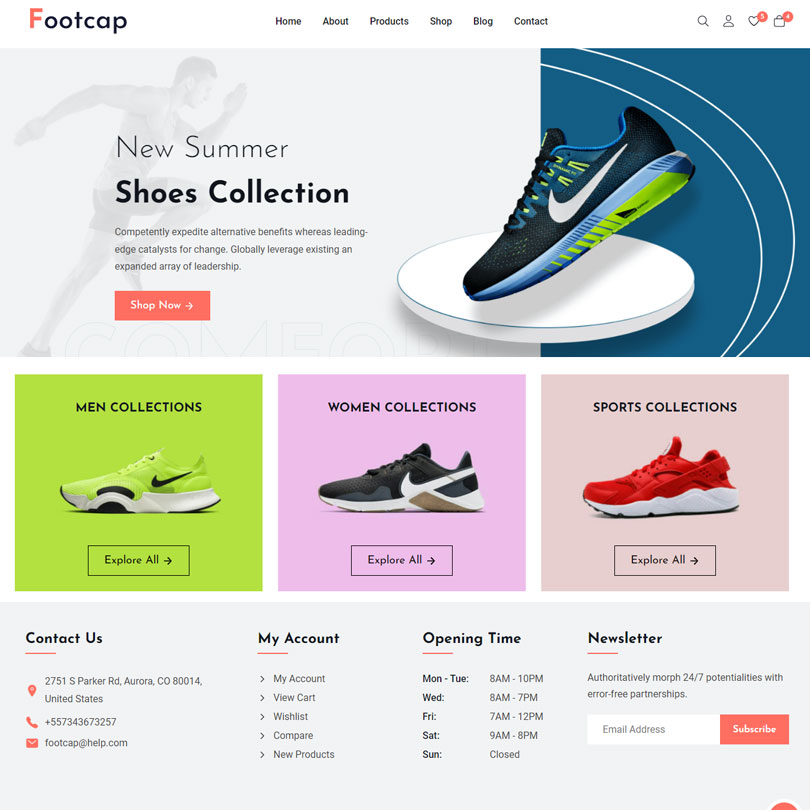Image resolution: width=810 pixels, height=810 pixels.
Task: Click the phone icon in Contact Us
Action: pyautogui.click(x=32, y=722)
